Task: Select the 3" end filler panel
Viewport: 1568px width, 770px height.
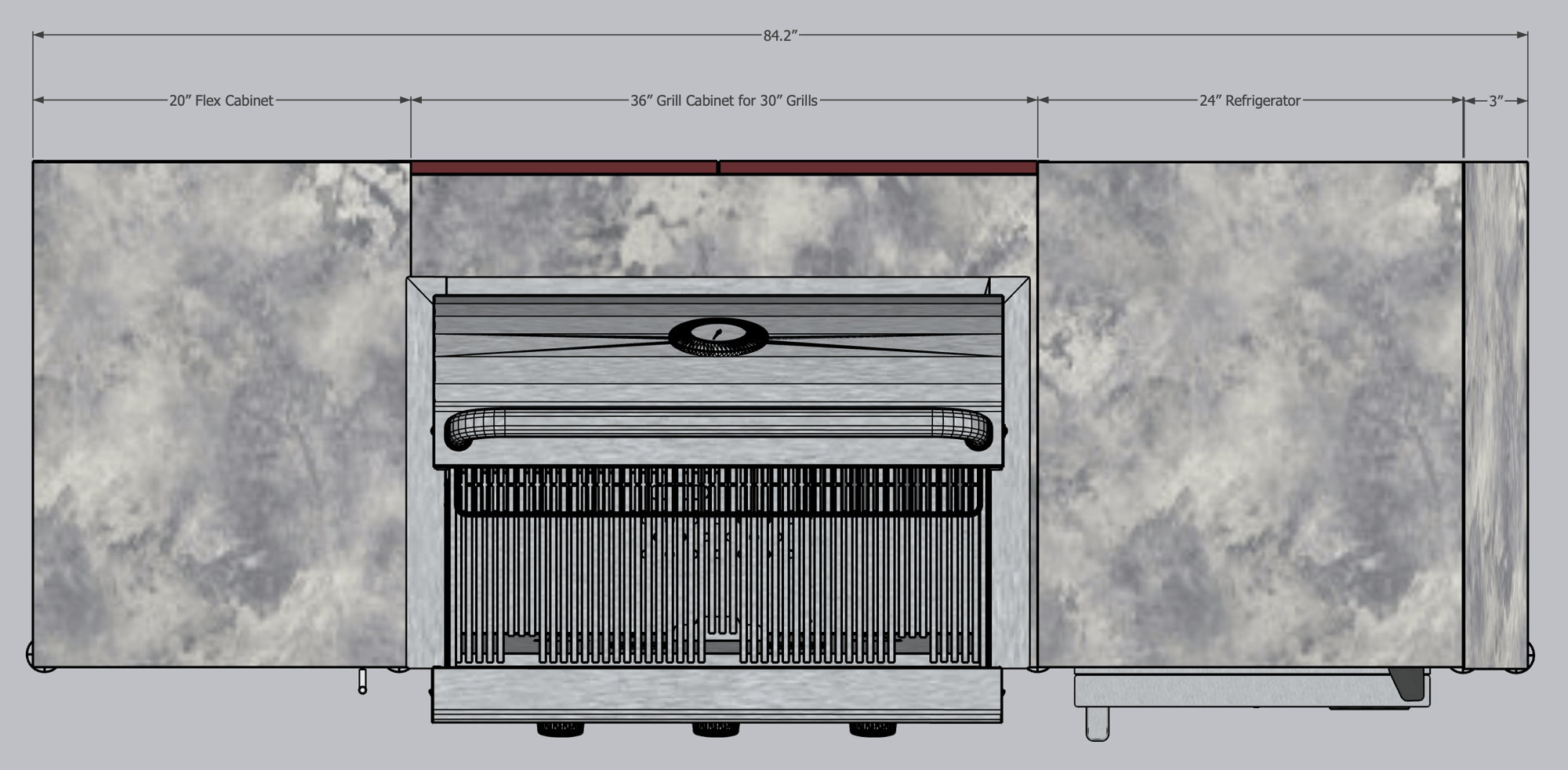Action: point(1495,415)
